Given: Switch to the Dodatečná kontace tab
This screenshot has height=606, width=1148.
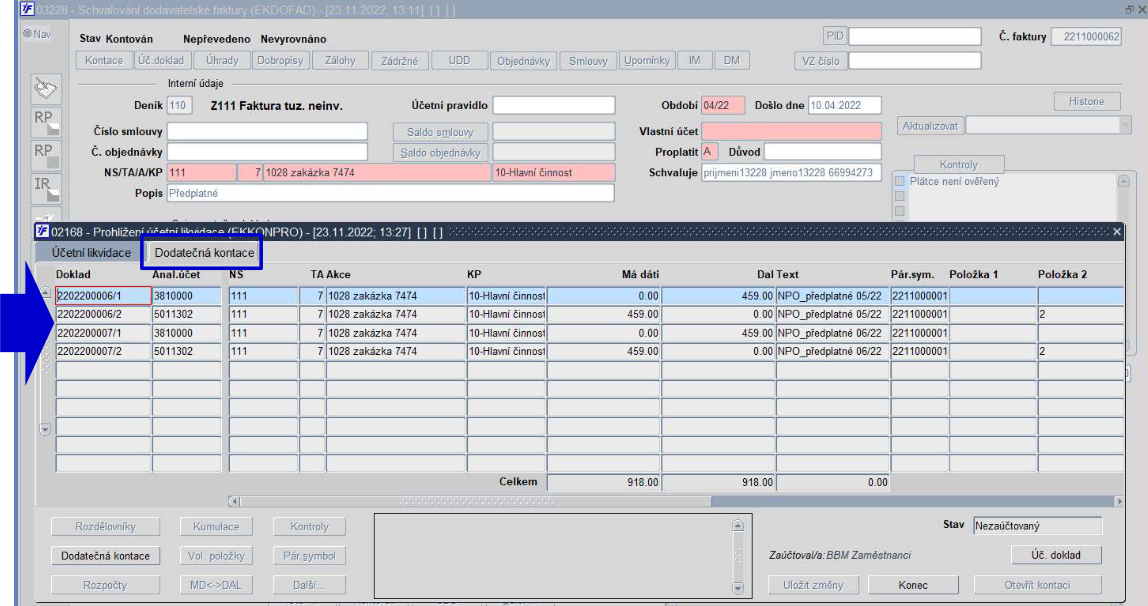Looking at the screenshot, I should (x=204, y=252).
